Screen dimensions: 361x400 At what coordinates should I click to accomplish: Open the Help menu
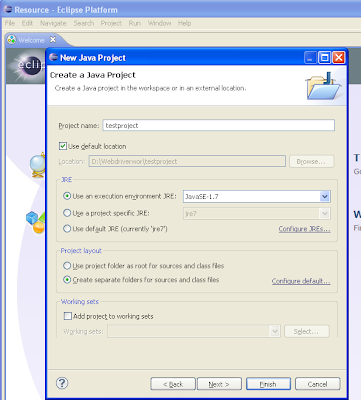(184, 23)
